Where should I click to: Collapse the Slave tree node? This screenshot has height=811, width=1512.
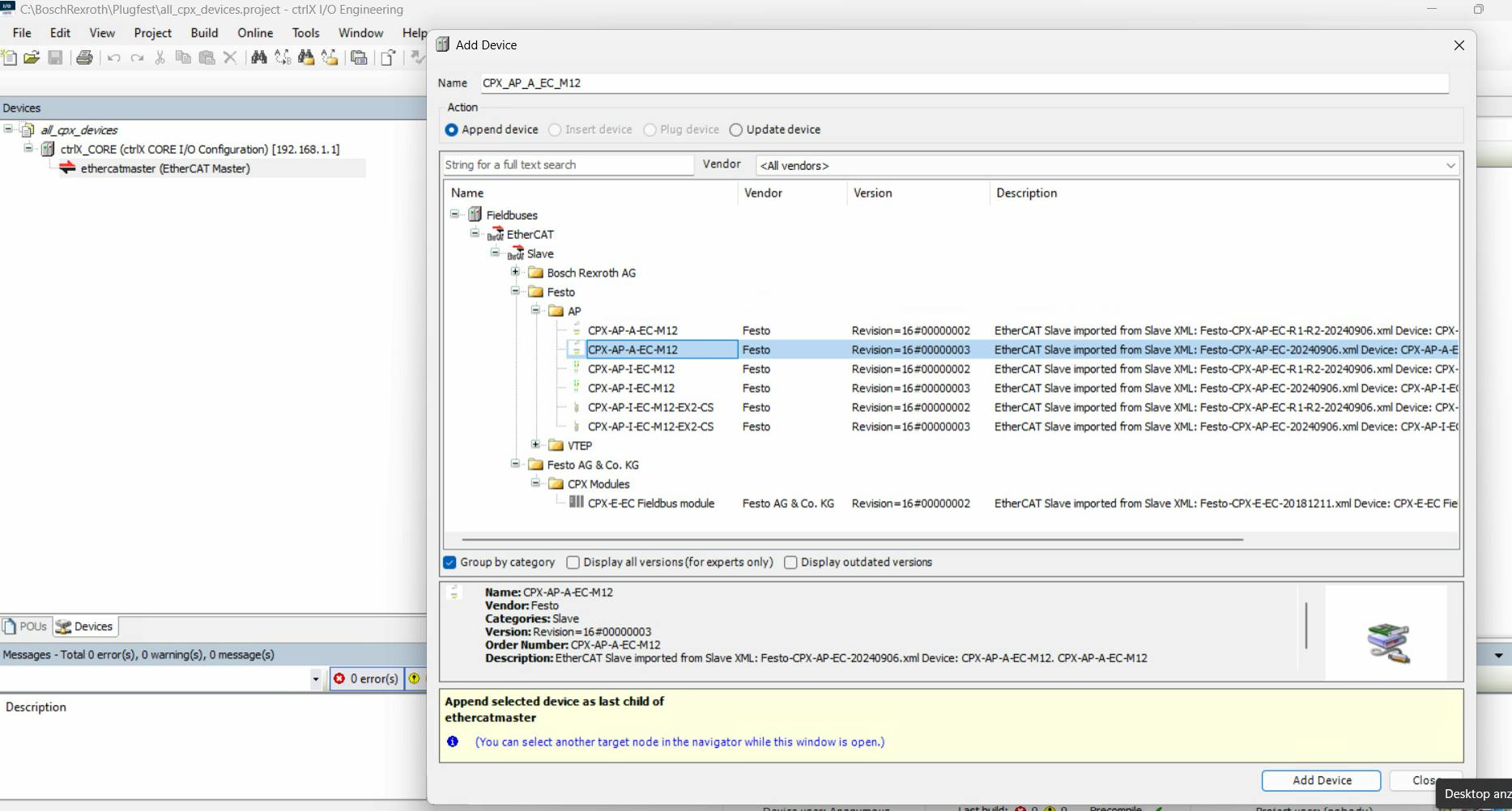coord(496,253)
